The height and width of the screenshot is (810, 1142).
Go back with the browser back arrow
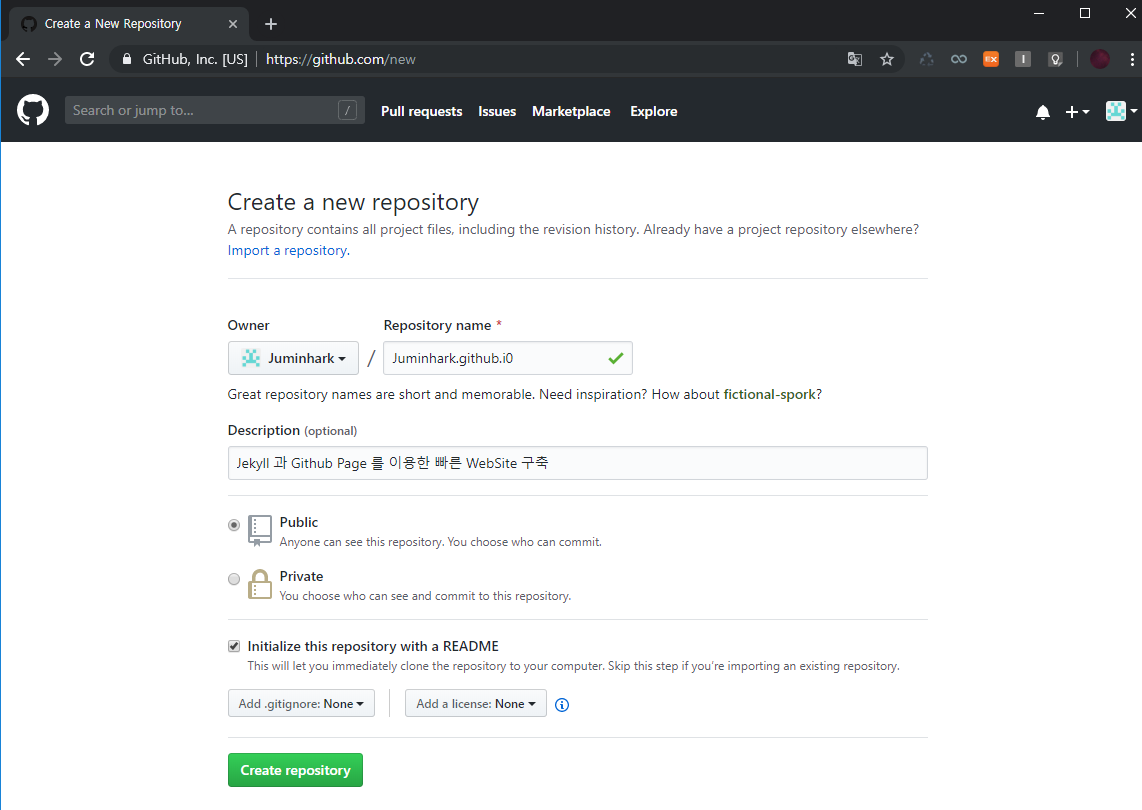[x=23, y=59]
